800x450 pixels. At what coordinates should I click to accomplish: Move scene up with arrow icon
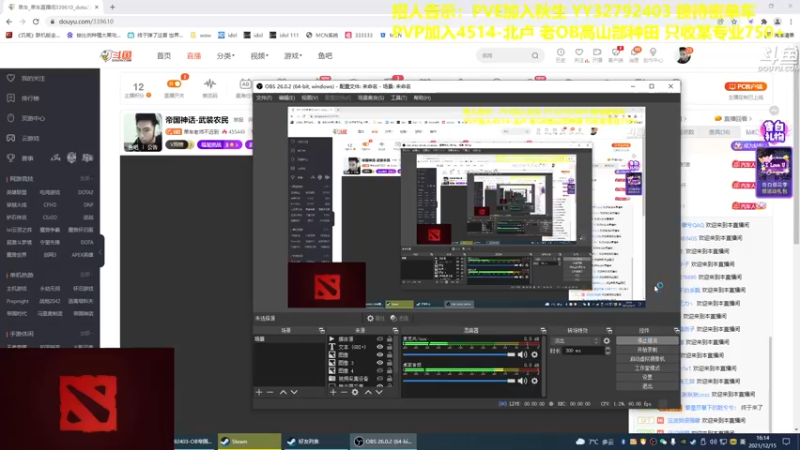[283, 392]
